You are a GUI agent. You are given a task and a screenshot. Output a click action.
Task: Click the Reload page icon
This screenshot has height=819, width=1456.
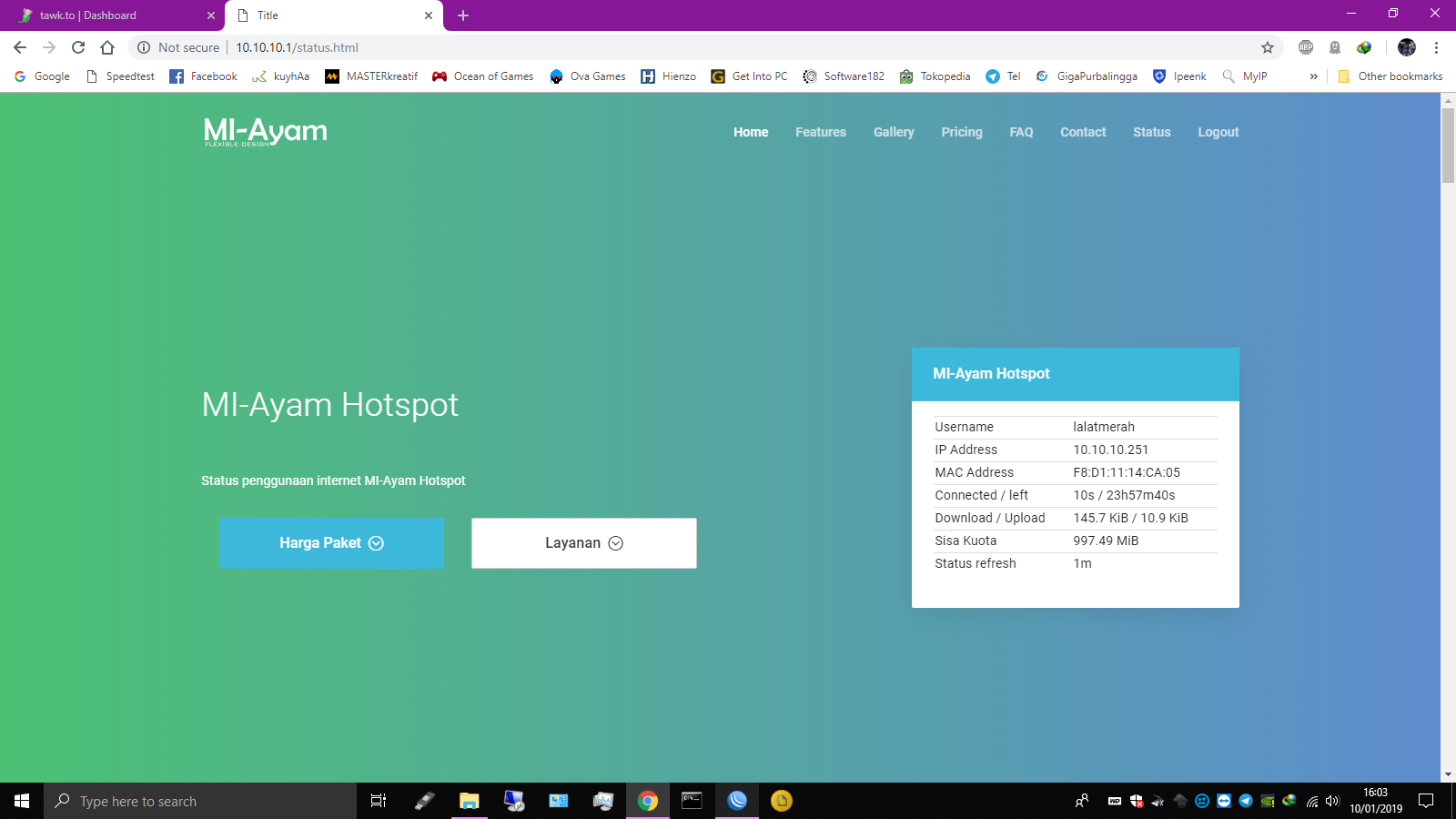[x=76, y=47]
